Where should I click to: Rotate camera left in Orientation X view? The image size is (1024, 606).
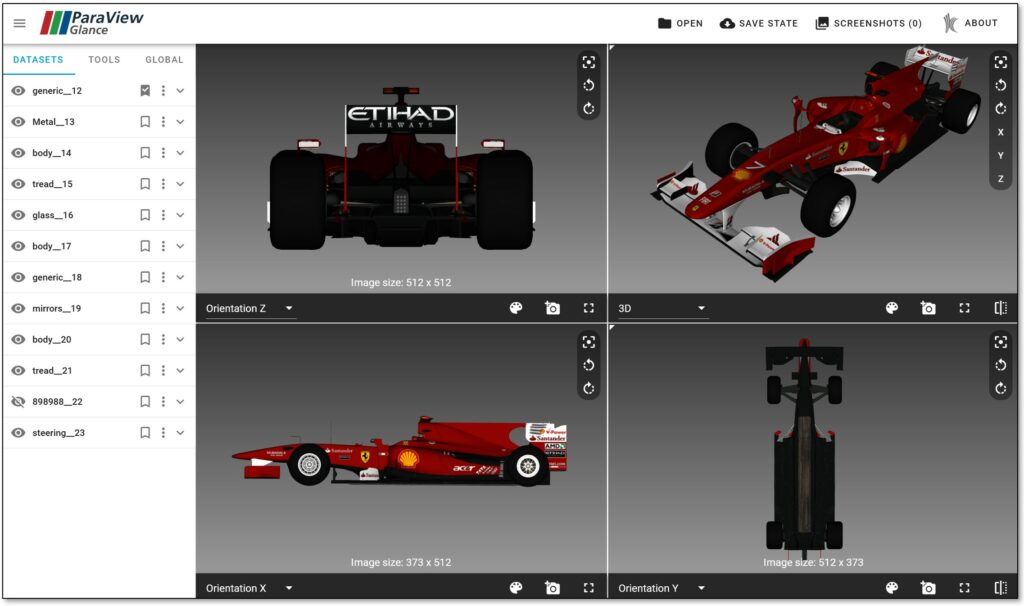pos(588,365)
